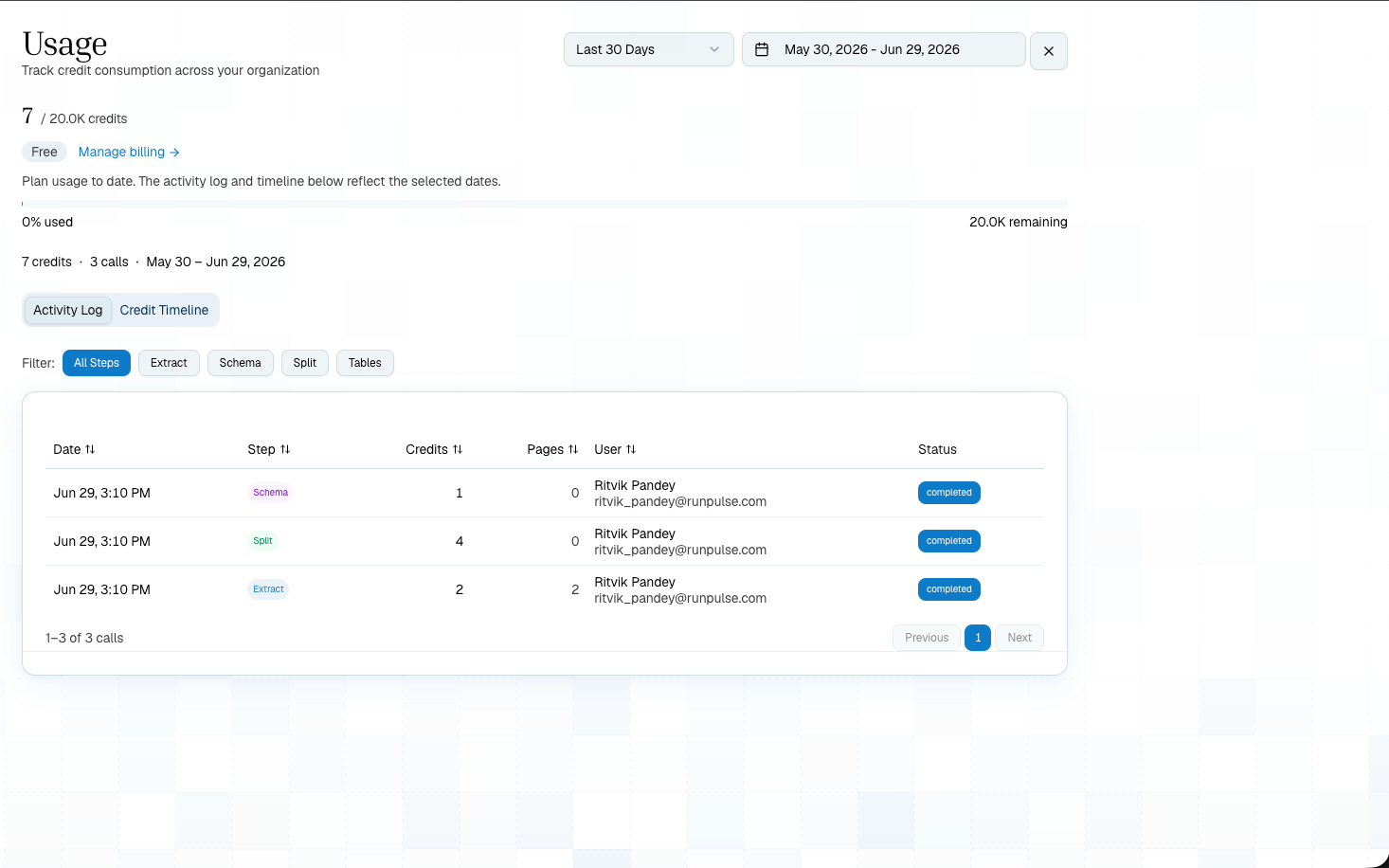Click credits value 4 in Split row
Image resolution: width=1389 pixels, height=868 pixels.
pos(460,541)
